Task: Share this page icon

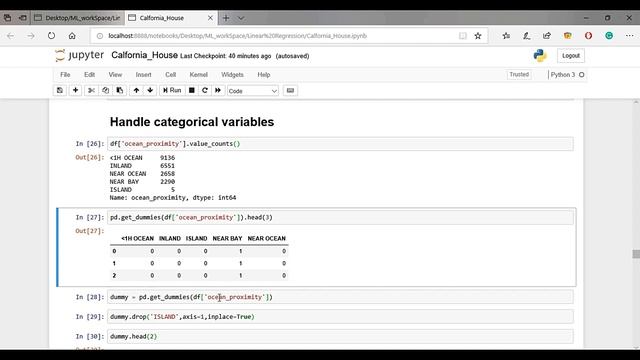Action: tap(547, 36)
